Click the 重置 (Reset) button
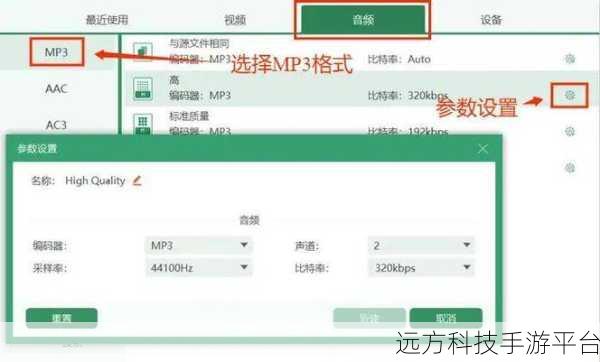 [x=62, y=318]
